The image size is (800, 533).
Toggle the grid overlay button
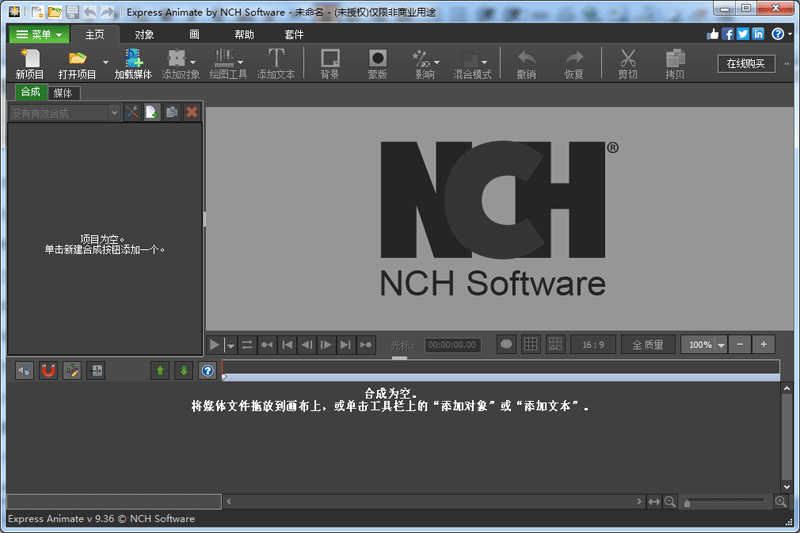pos(531,345)
